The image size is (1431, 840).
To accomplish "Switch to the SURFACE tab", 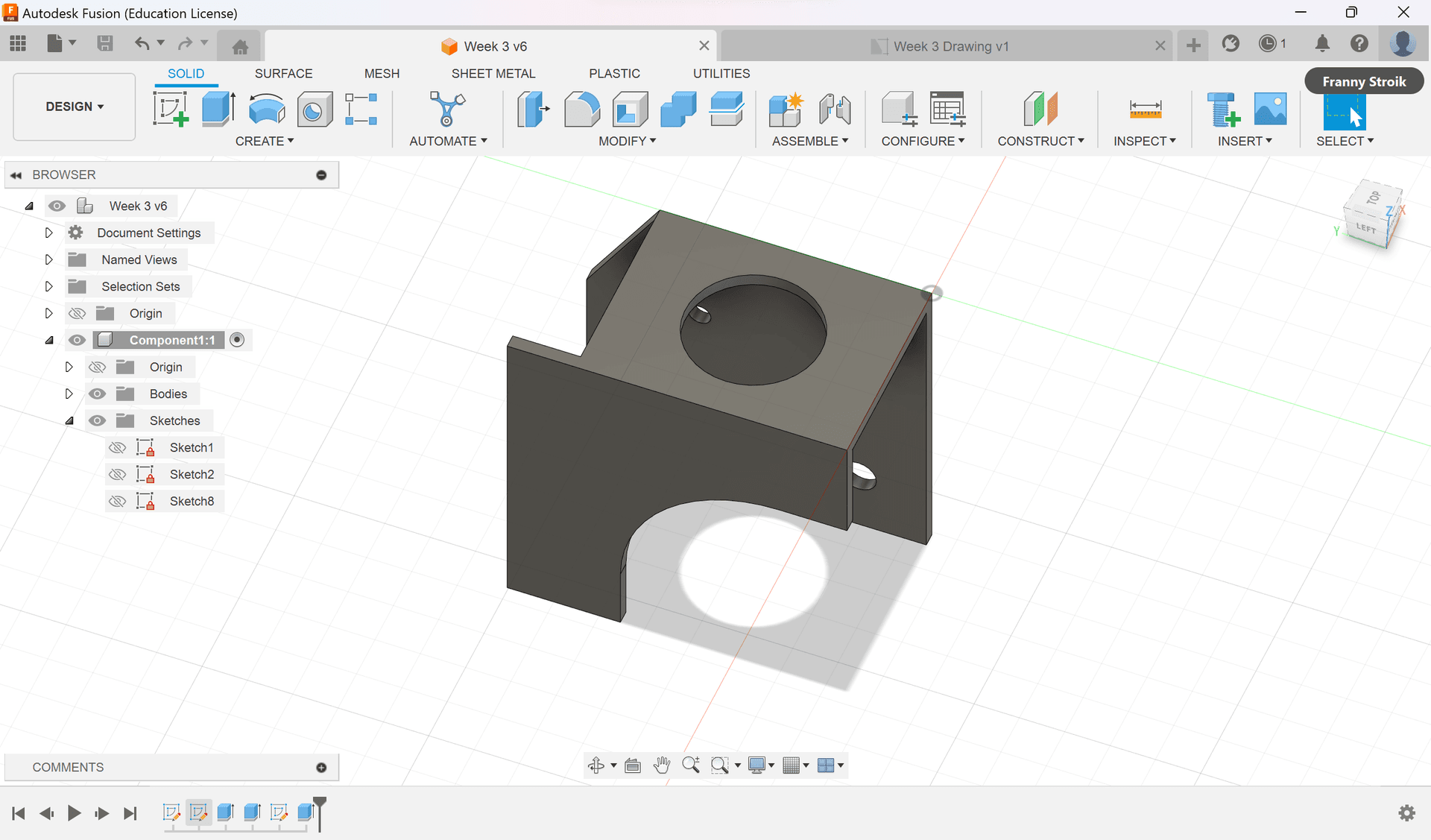I will click(283, 73).
